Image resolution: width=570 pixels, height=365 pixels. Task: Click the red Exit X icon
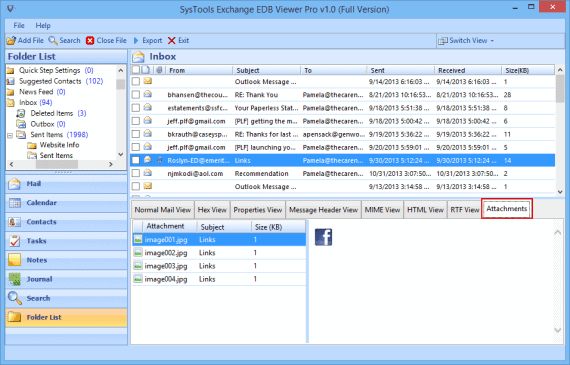[172, 40]
